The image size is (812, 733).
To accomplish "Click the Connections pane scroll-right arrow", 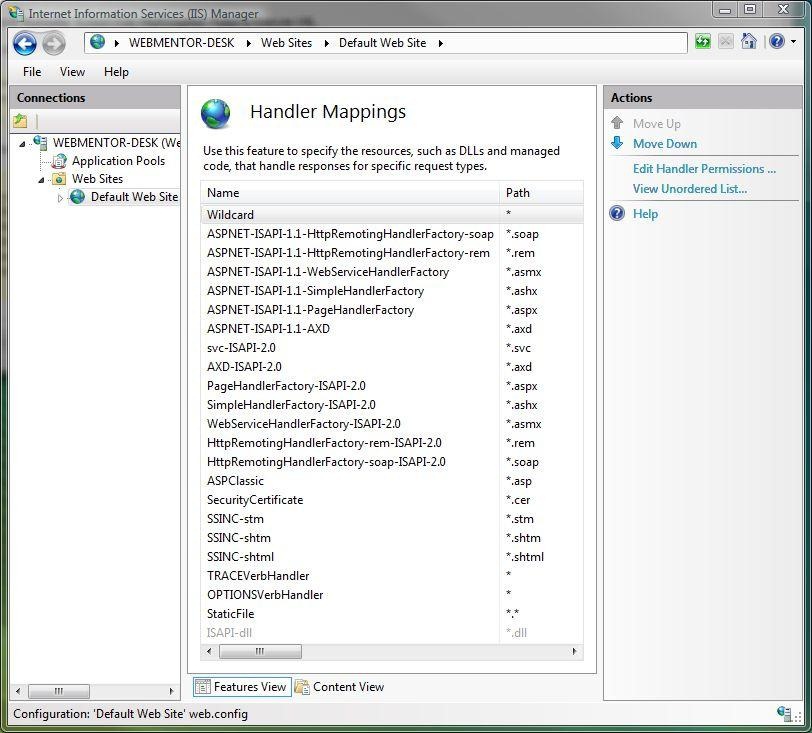I will pyautogui.click(x=171, y=691).
